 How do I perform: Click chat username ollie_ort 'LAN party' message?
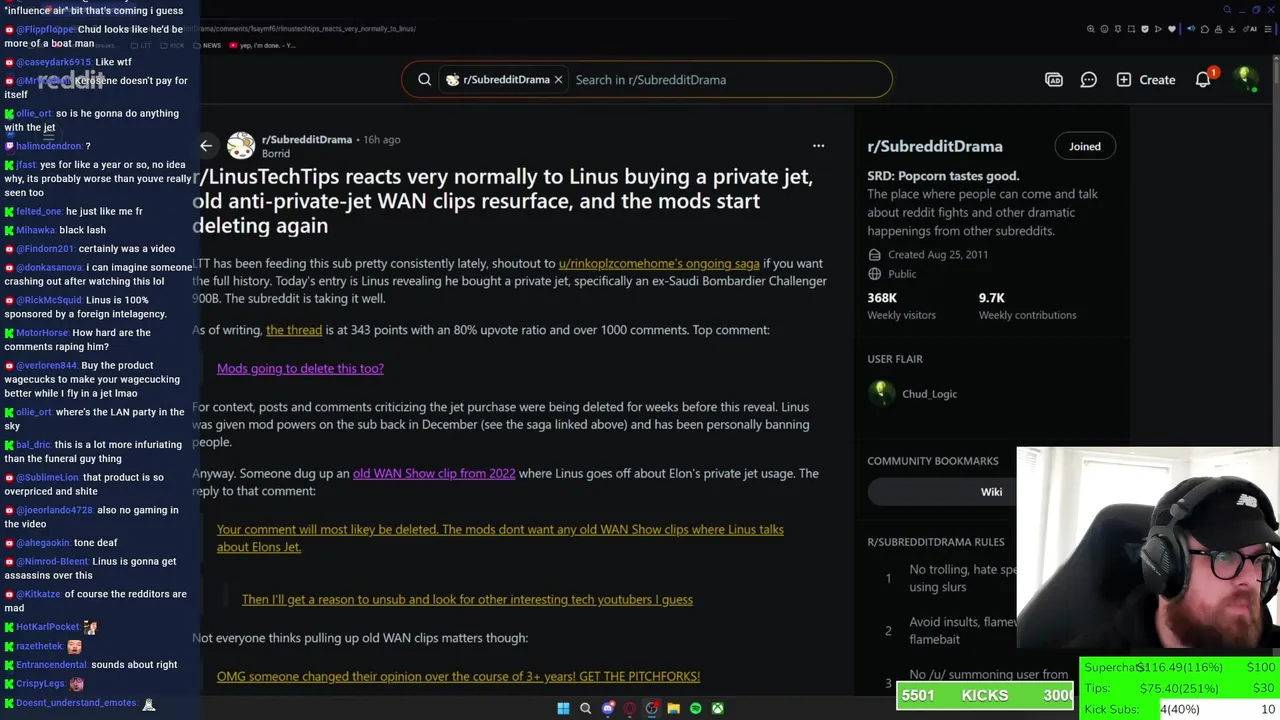34,412
